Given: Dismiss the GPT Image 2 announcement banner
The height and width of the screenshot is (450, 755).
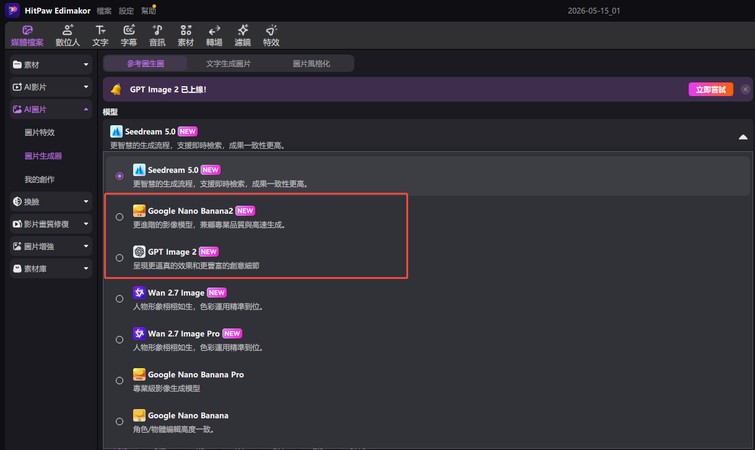Looking at the screenshot, I should 745,90.
